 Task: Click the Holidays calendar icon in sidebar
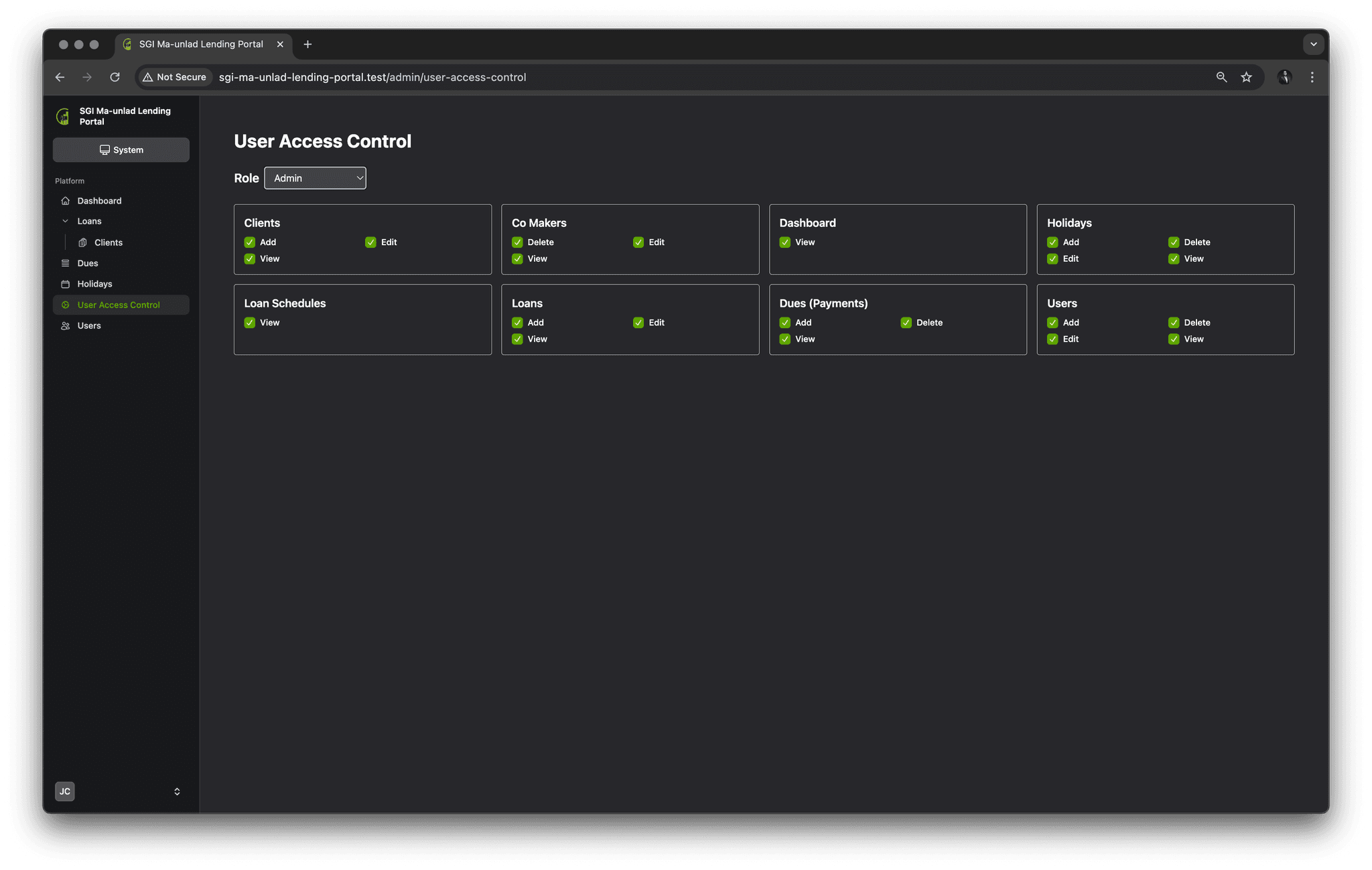65,284
